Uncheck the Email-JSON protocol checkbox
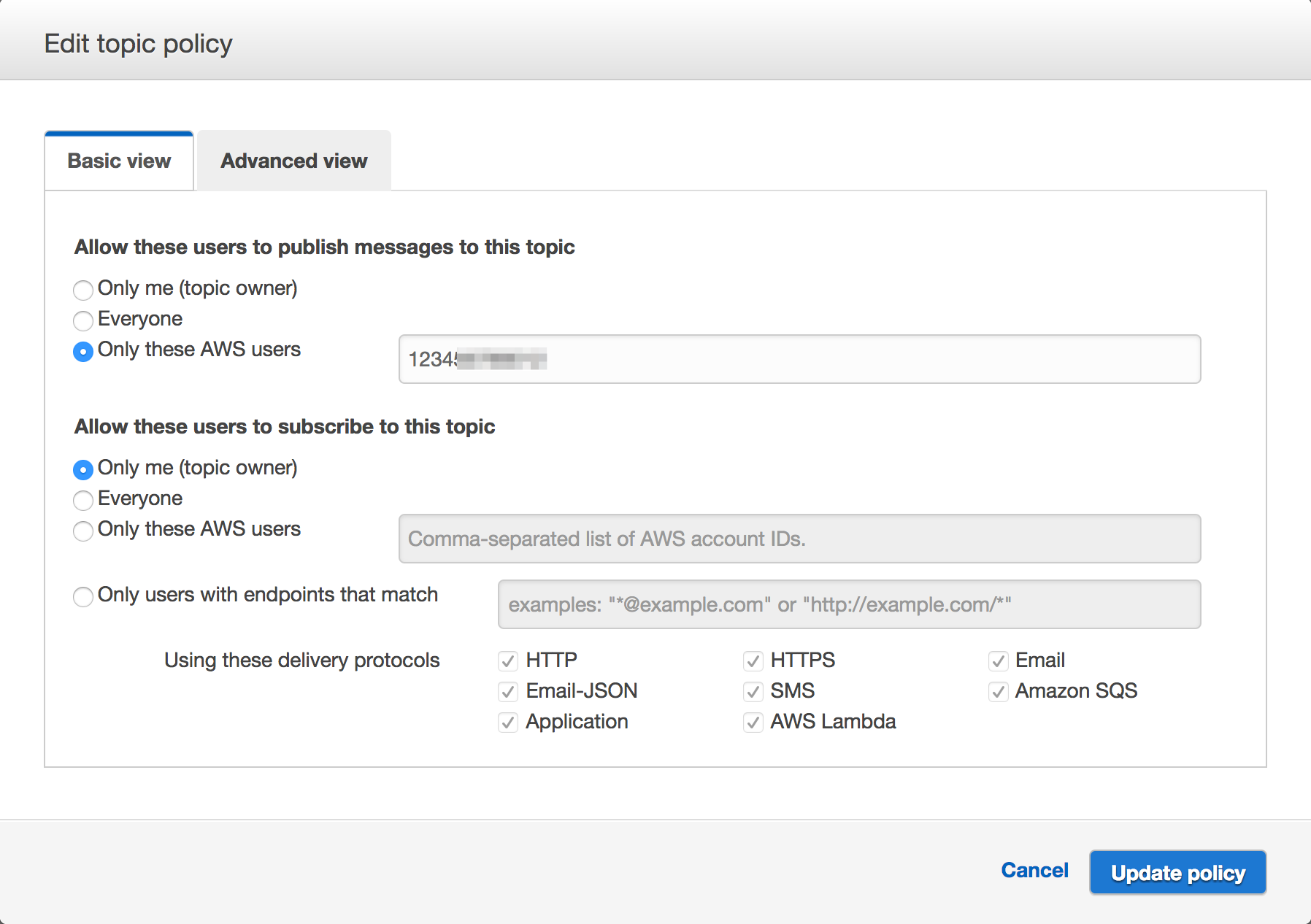The width and height of the screenshot is (1311, 924). point(508,692)
